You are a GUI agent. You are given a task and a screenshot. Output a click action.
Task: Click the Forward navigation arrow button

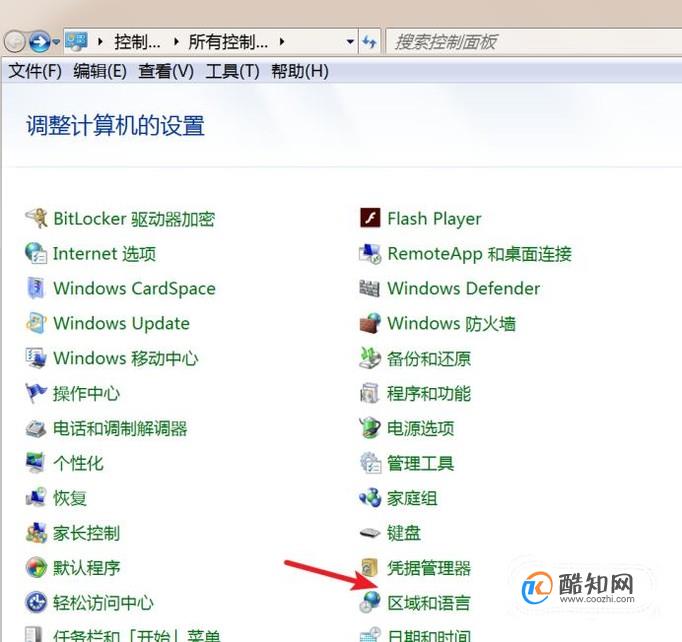tap(40, 42)
